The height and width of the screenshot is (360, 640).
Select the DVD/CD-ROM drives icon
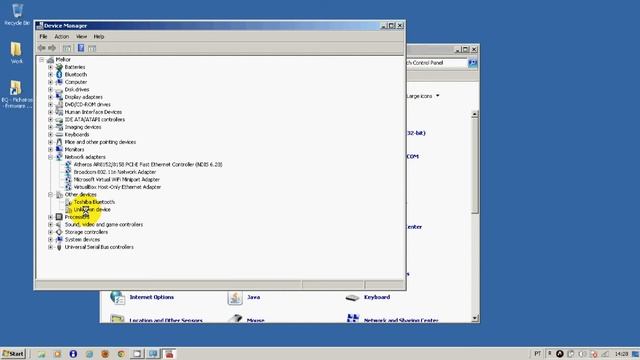pyautogui.click(x=59, y=104)
